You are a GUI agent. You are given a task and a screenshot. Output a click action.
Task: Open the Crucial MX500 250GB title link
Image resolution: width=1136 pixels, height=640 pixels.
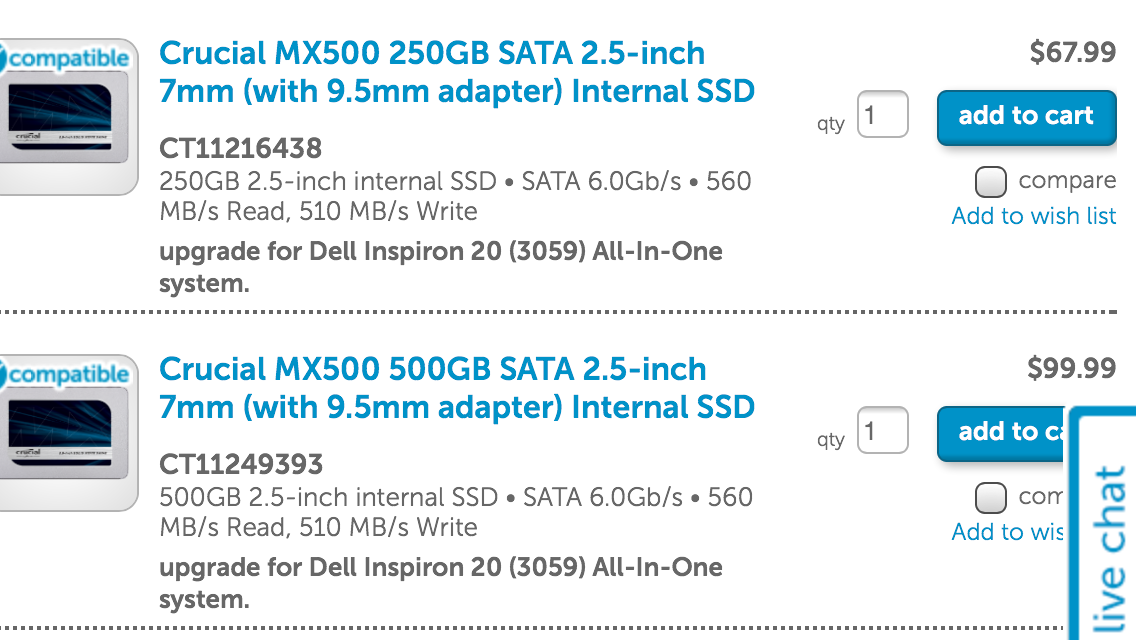click(456, 72)
